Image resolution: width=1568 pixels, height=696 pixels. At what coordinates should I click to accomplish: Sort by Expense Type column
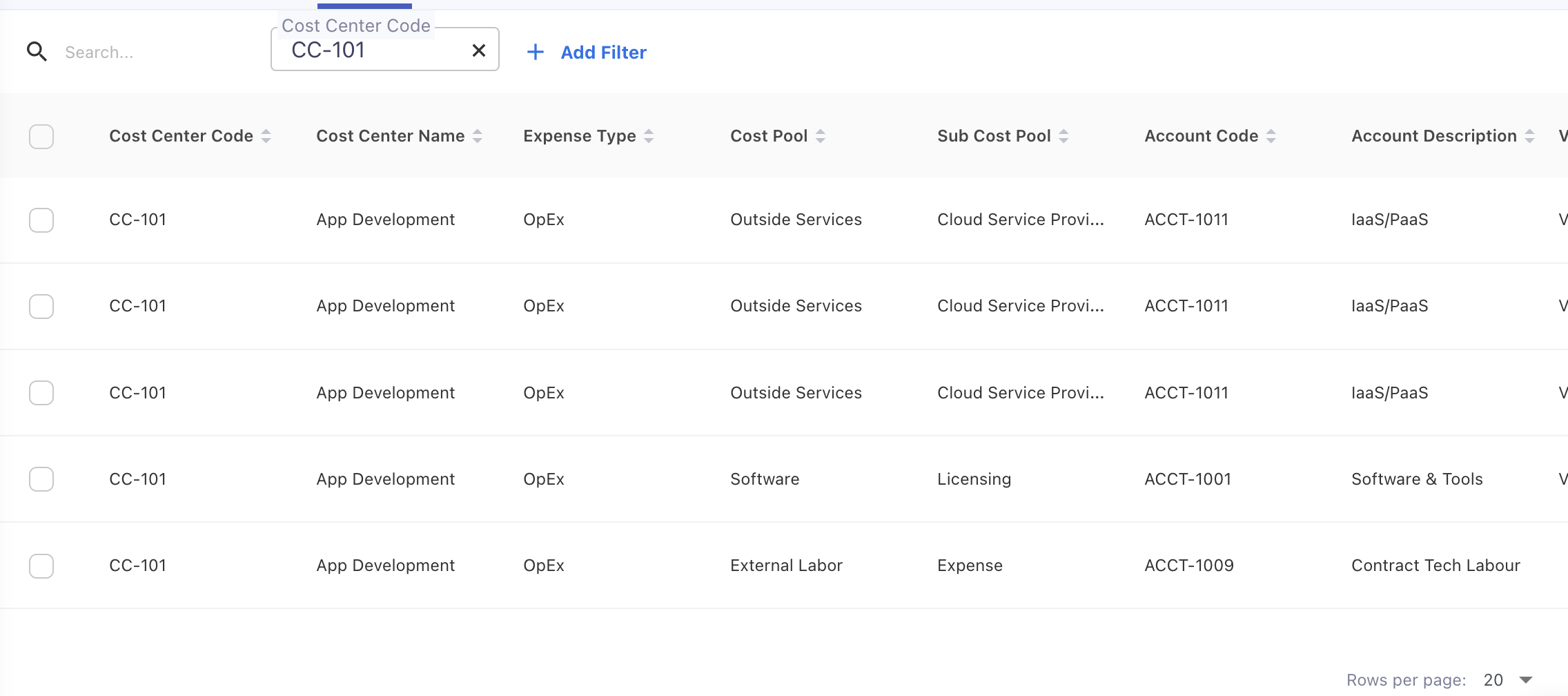(x=648, y=136)
